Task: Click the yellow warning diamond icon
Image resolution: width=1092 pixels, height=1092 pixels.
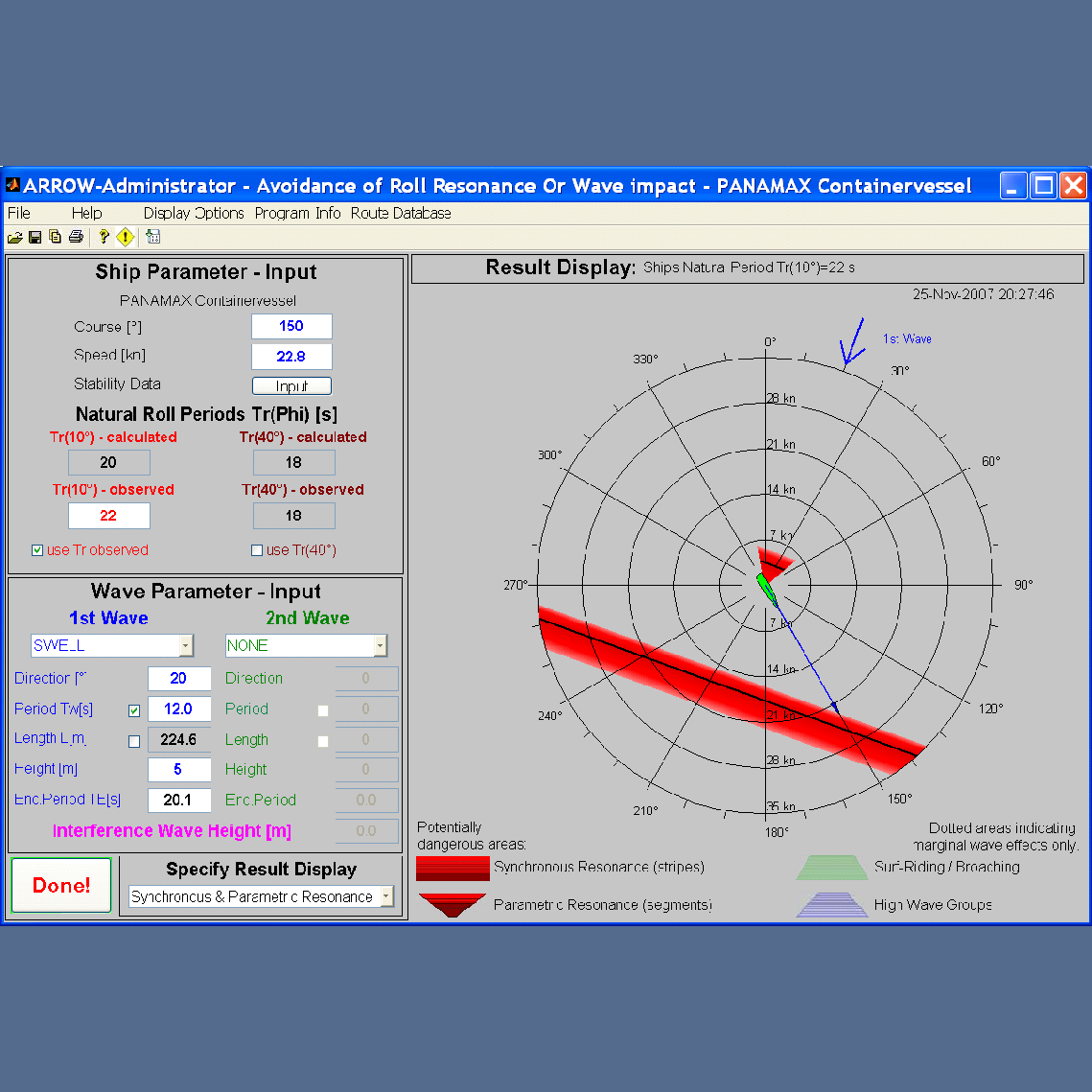Action: coord(125,238)
